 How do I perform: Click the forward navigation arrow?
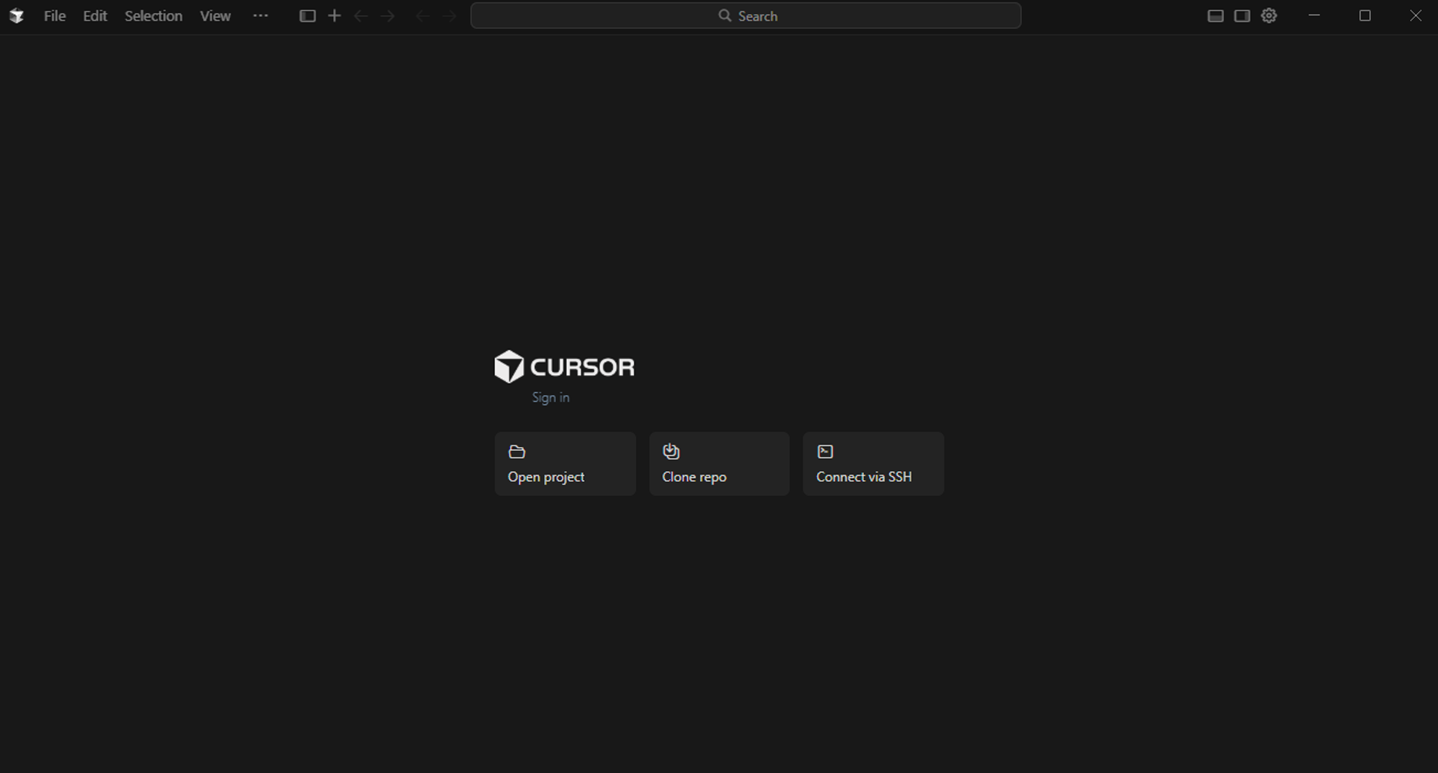(387, 15)
